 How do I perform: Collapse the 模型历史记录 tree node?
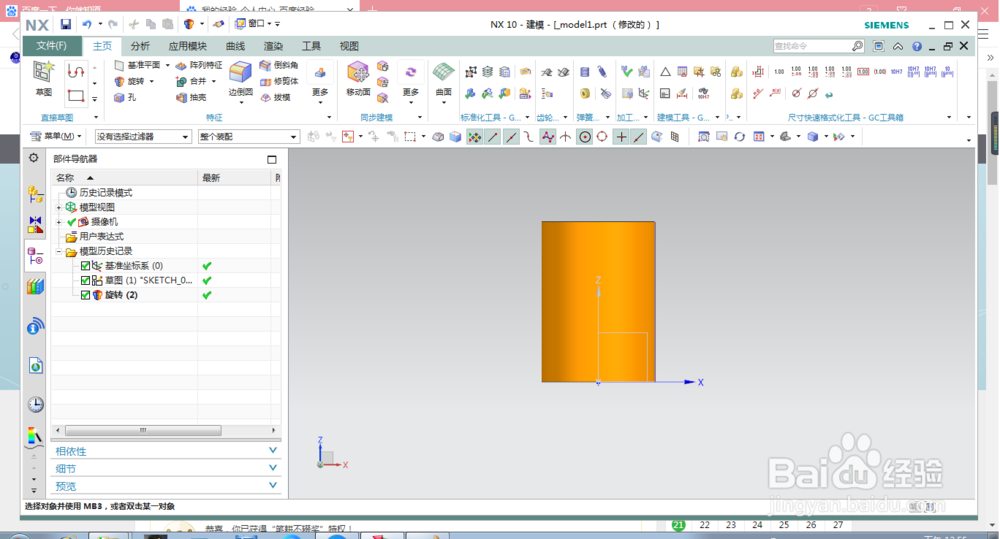pos(59,251)
